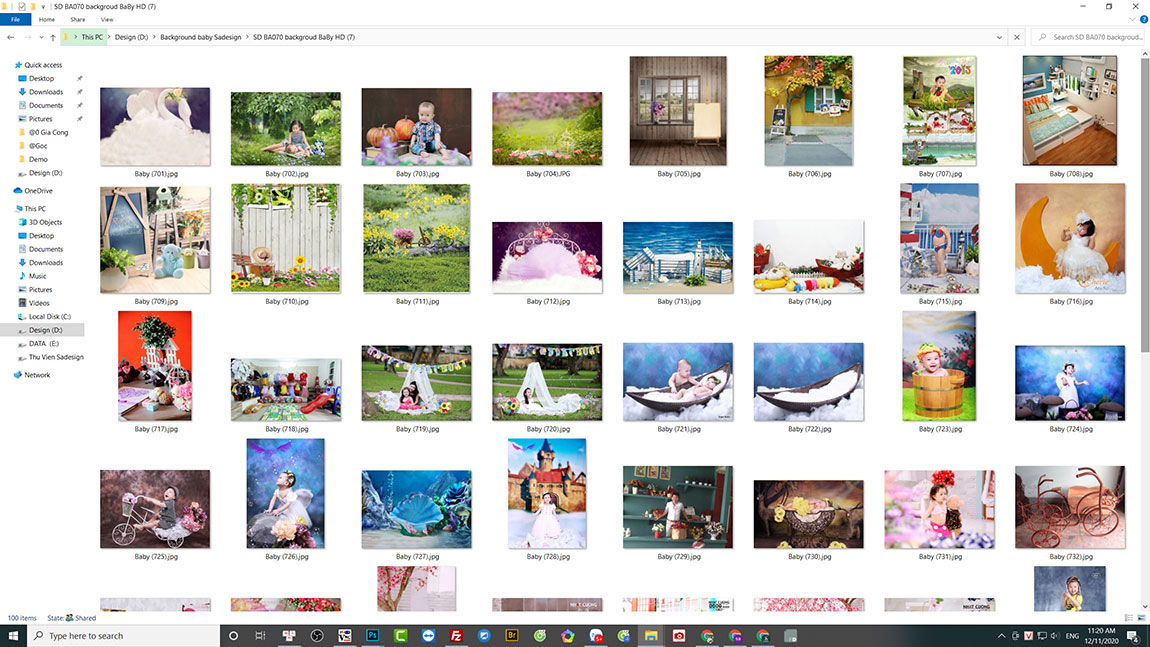Open Local Disk (C:) in sidebar
The width and height of the screenshot is (1150, 647).
(49, 316)
